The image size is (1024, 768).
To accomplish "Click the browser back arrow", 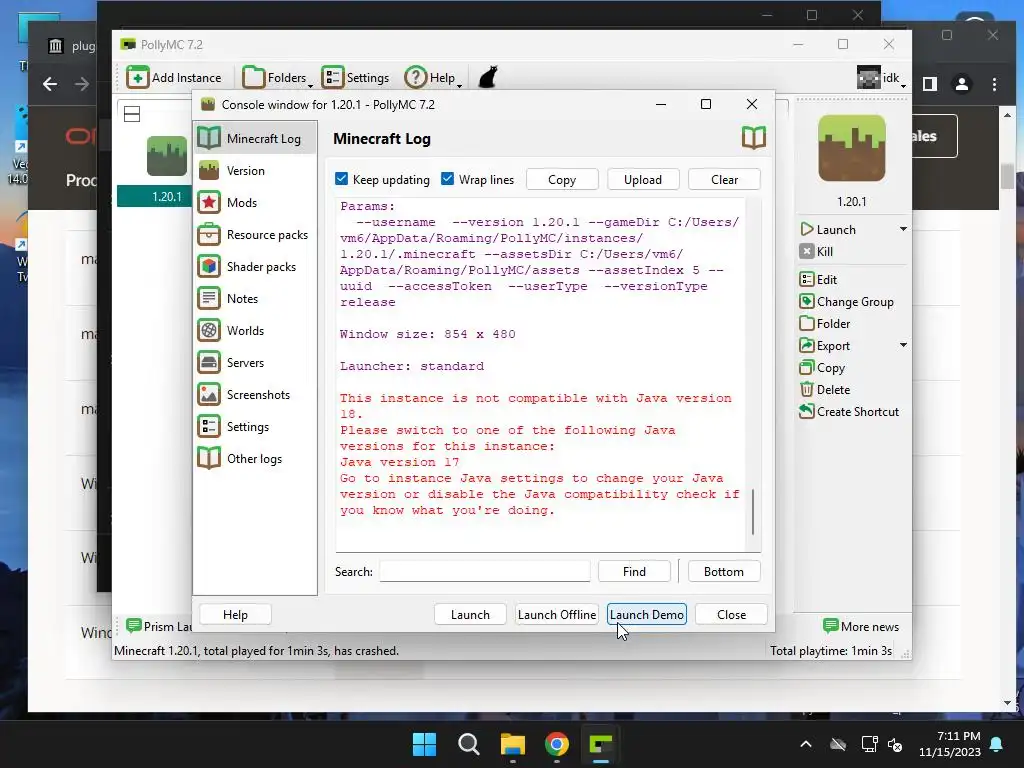I will click(x=50, y=84).
